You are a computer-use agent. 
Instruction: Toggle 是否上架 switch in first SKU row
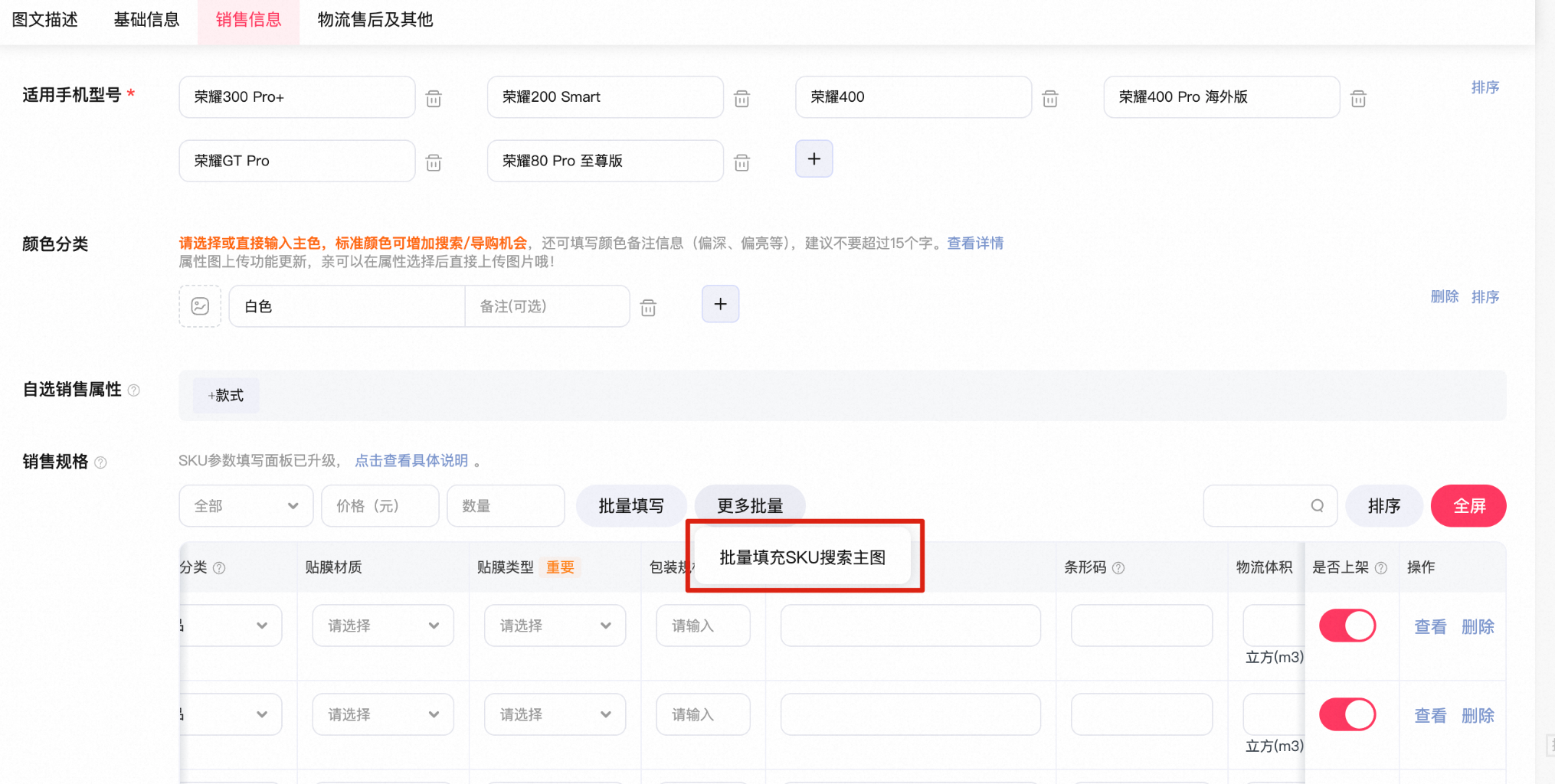pos(1347,626)
